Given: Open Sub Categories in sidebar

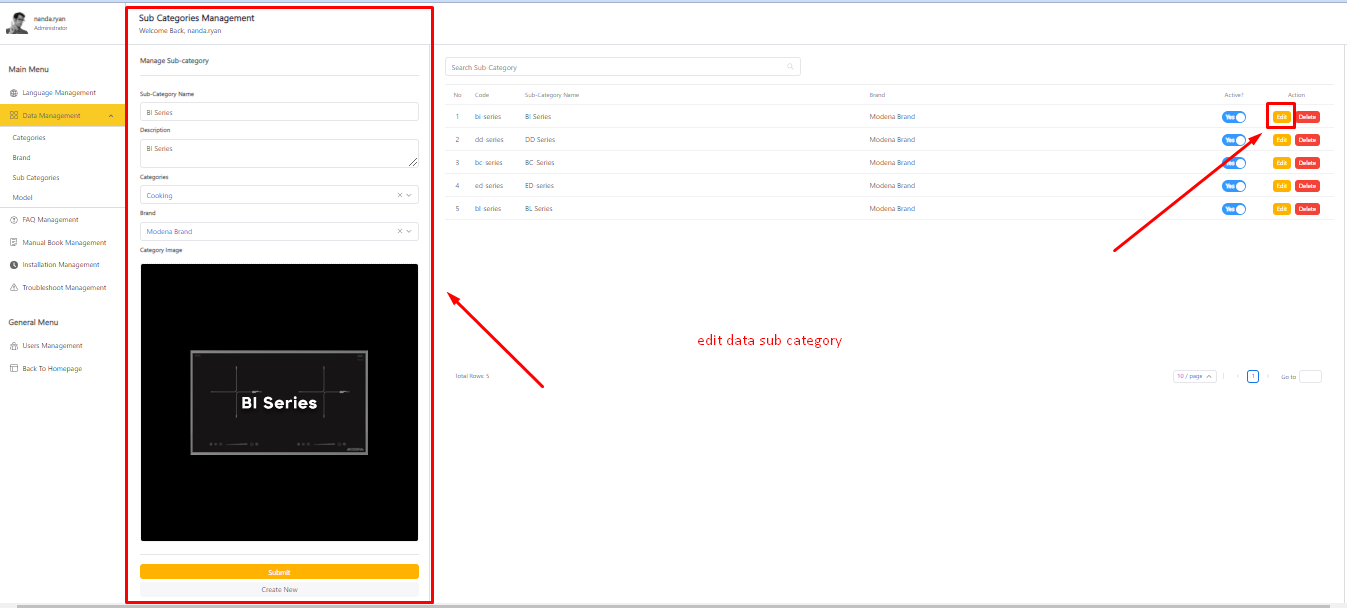Looking at the screenshot, I should coord(36,178).
